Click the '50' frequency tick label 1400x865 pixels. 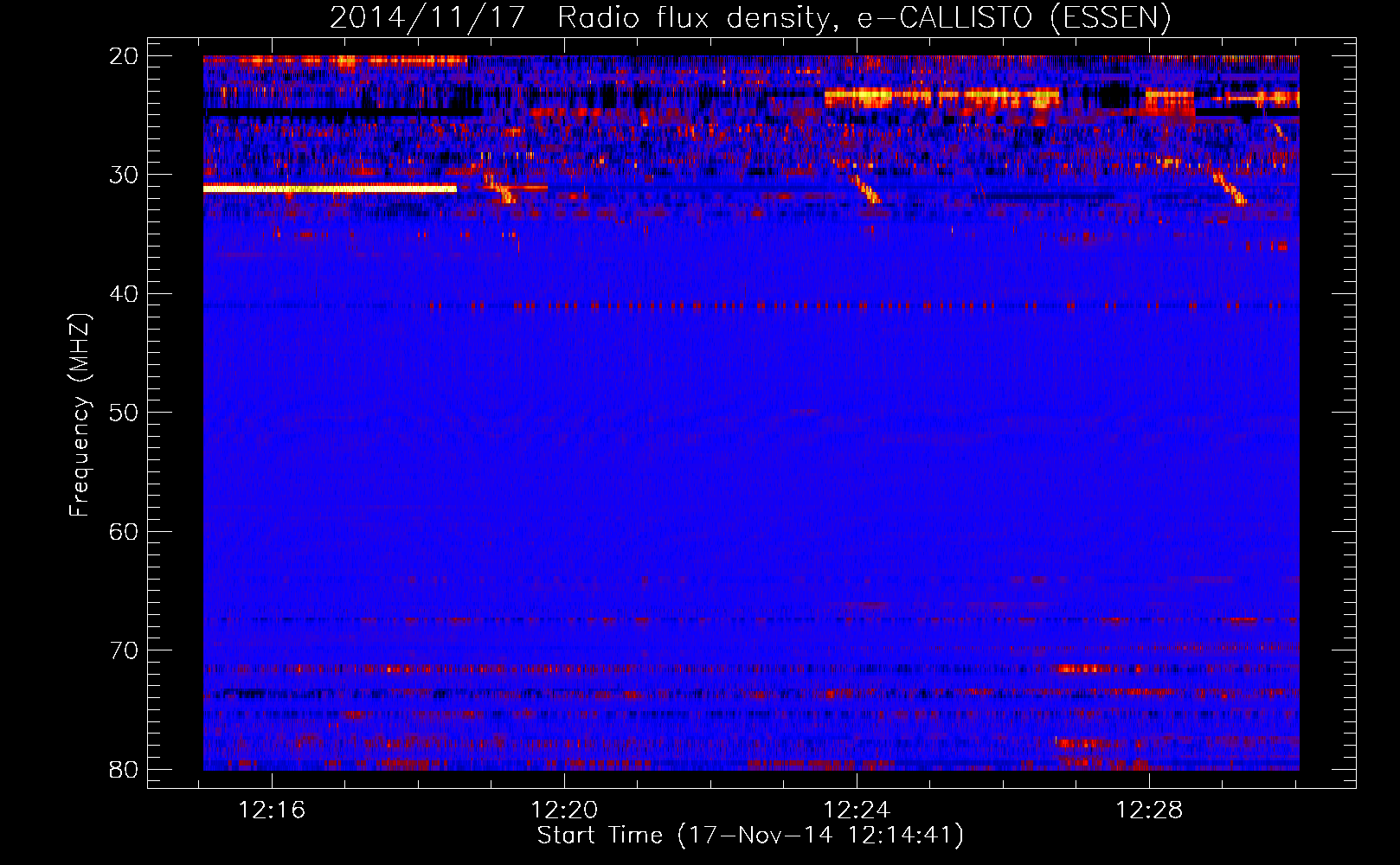(x=124, y=413)
